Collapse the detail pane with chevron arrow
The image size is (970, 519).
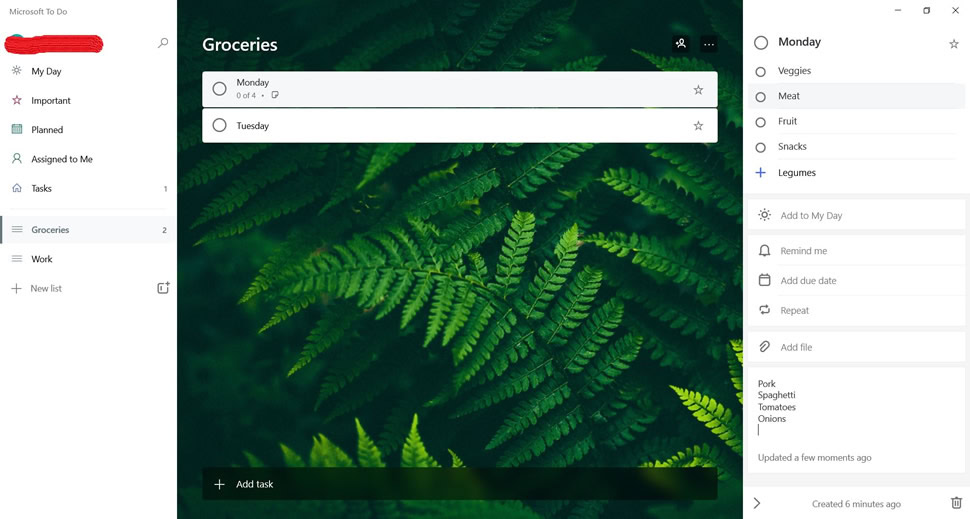pyautogui.click(x=757, y=503)
